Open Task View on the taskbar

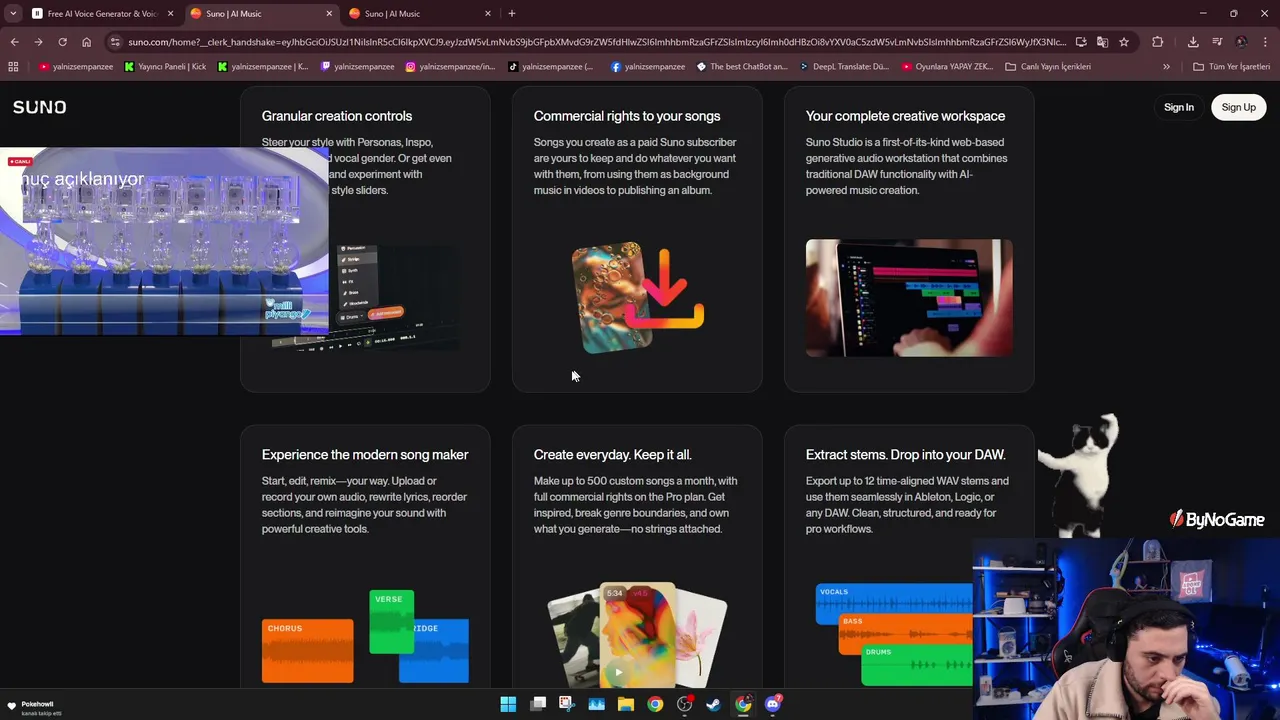point(538,704)
